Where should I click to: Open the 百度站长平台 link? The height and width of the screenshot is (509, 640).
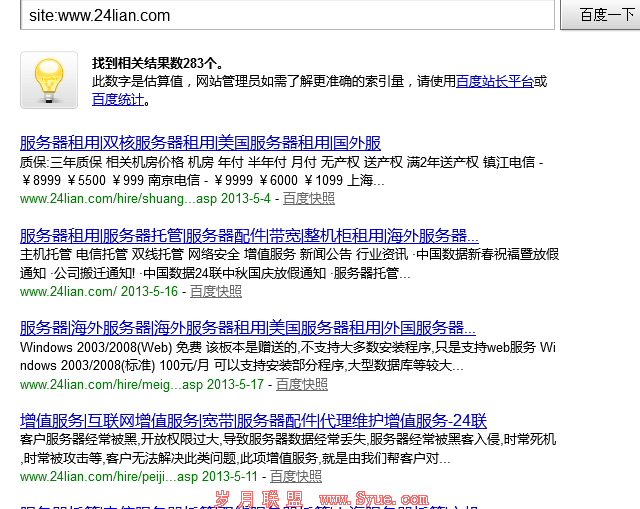coord(495,81)
